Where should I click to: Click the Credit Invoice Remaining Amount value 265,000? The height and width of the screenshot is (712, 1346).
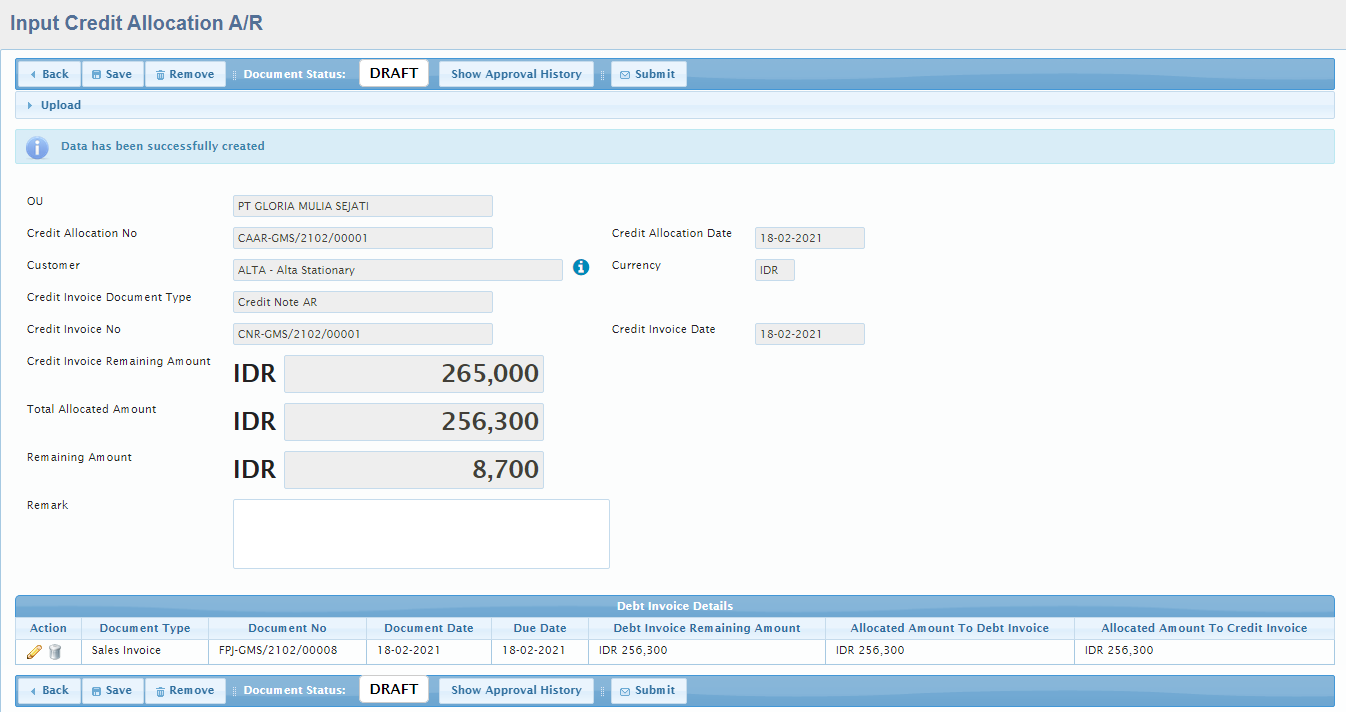(414, 374)
